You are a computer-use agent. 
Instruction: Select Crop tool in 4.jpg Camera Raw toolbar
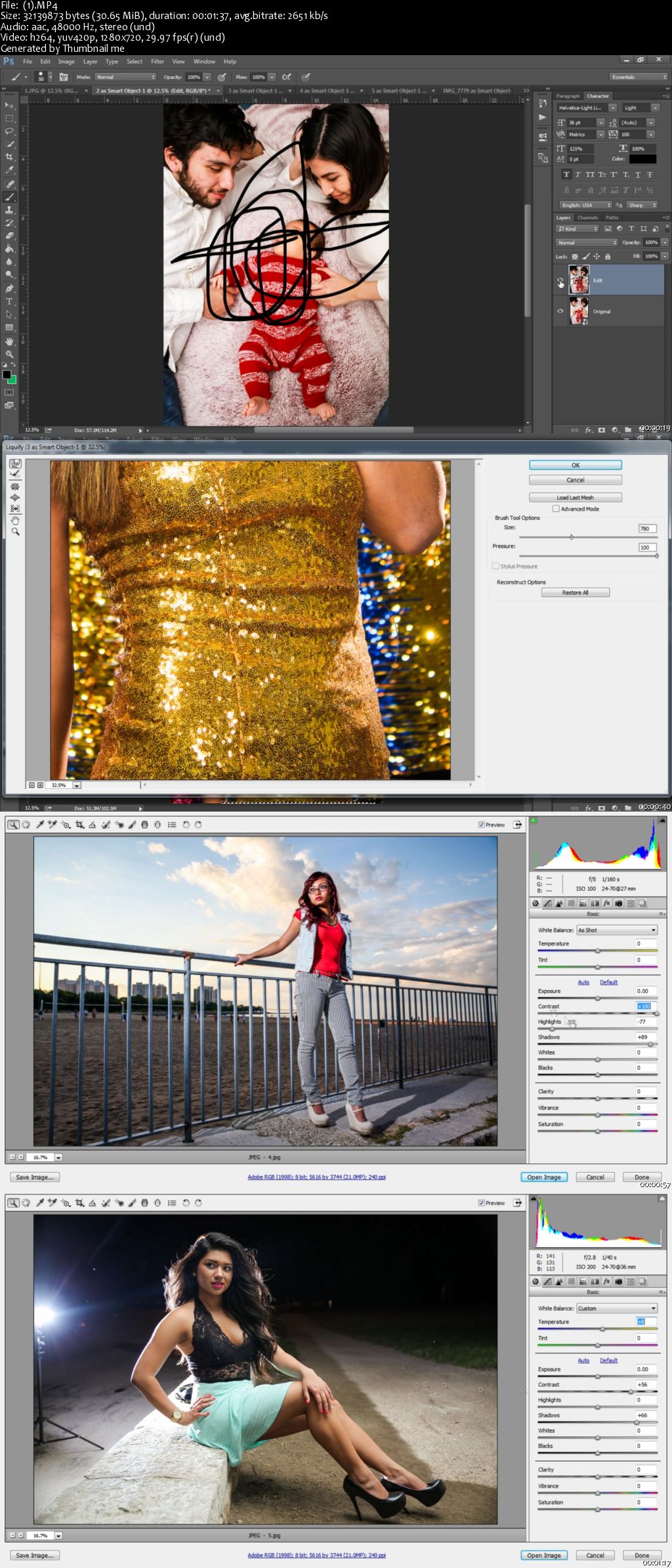tap(79, 825)
